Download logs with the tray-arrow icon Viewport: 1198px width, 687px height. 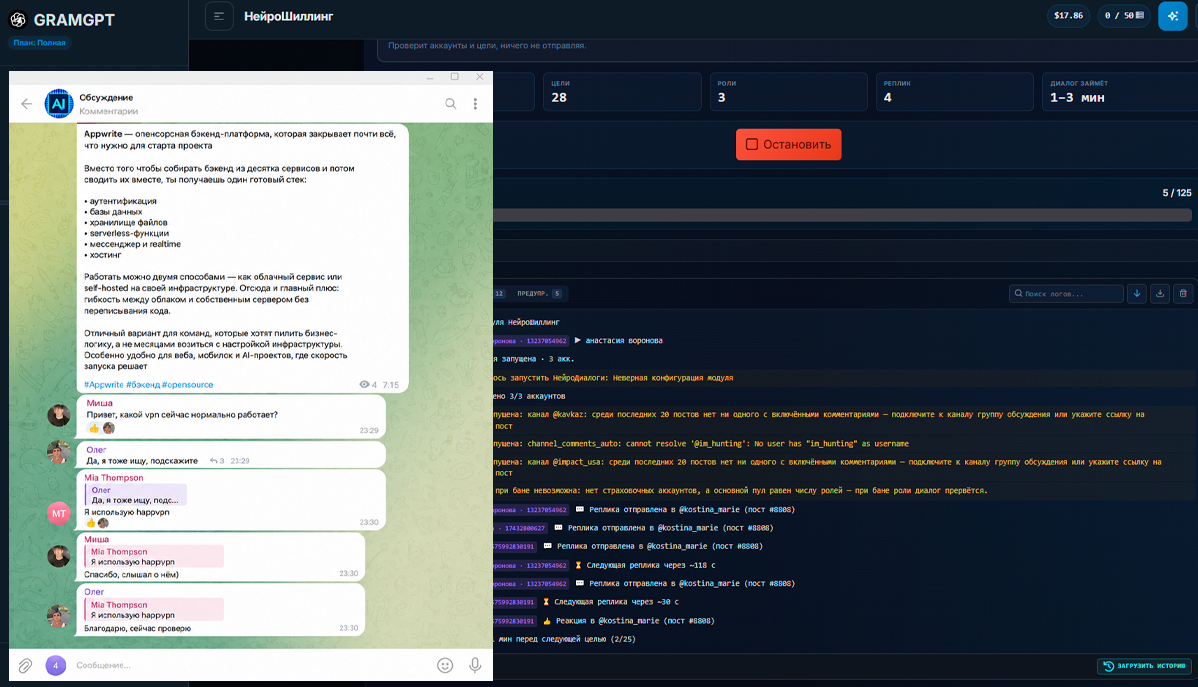coord(1160,293)
